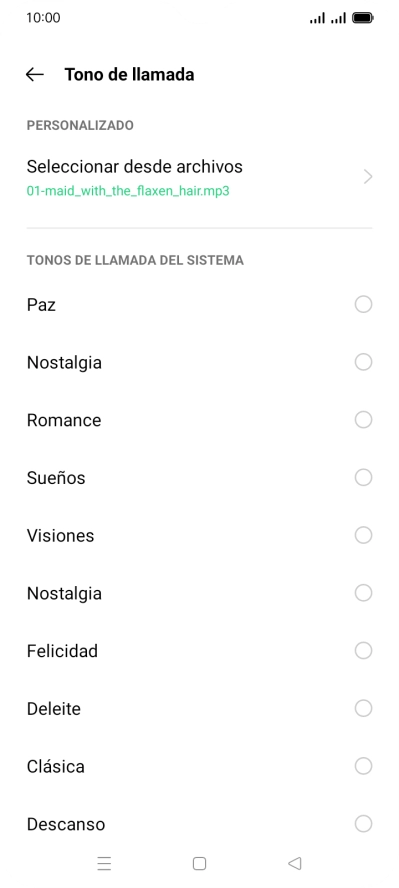
Task: Pick the Descanso radio button
Action: click(363, 824)
